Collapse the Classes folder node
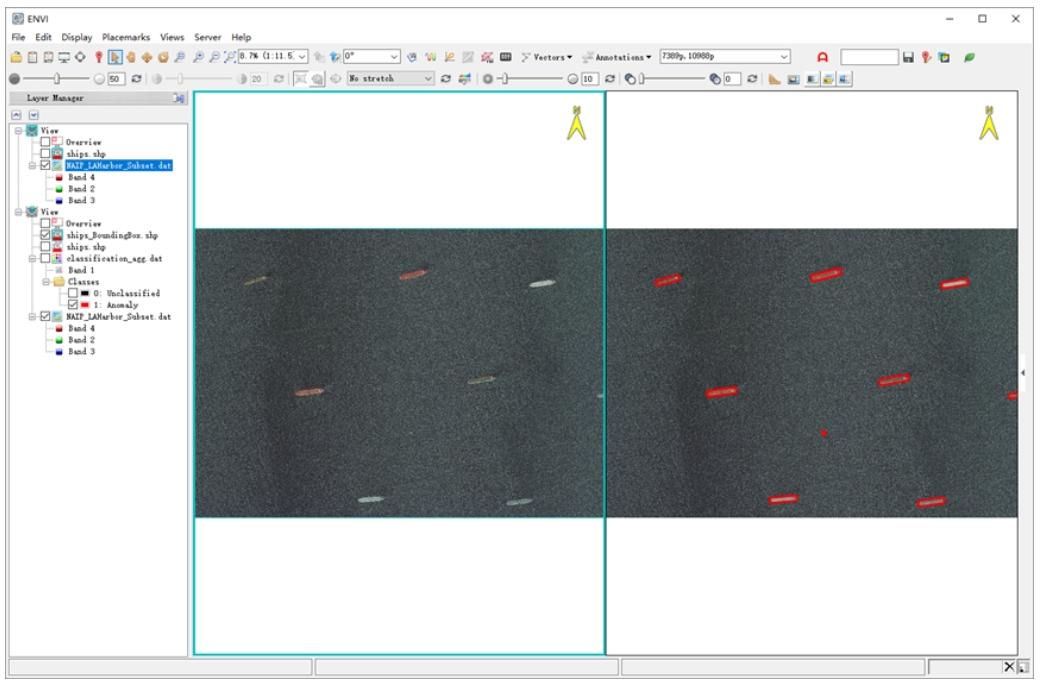The width and height of the screenshot is (1042, 687). click(46, 282)
